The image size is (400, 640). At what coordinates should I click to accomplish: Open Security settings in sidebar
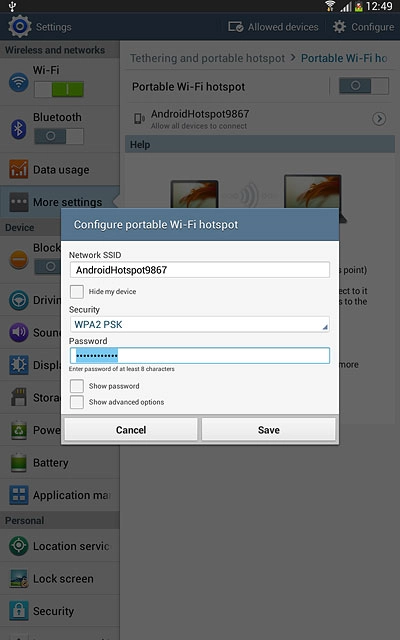coord(60,611)
